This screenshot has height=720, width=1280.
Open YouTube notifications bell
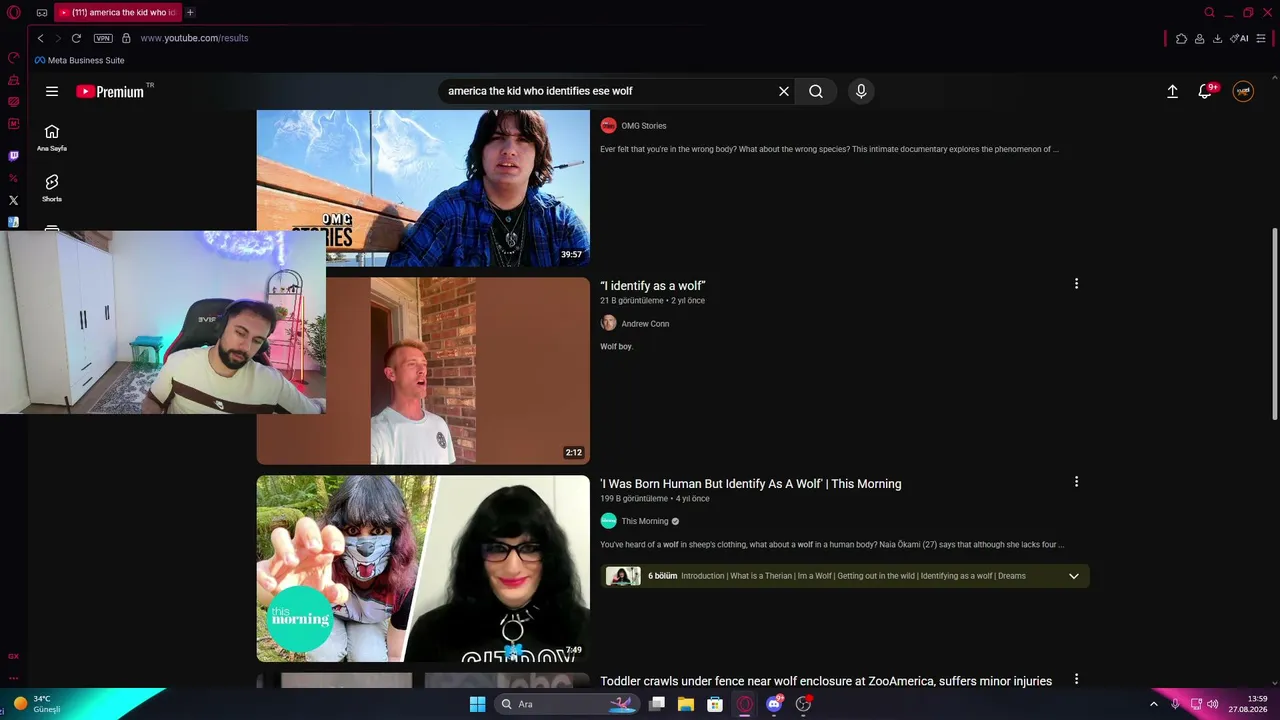[x=1206, y=91]
